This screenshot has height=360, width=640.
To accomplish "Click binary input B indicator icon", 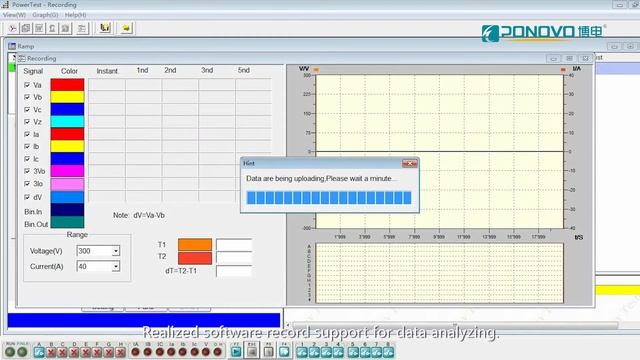I will pos(51,352).
